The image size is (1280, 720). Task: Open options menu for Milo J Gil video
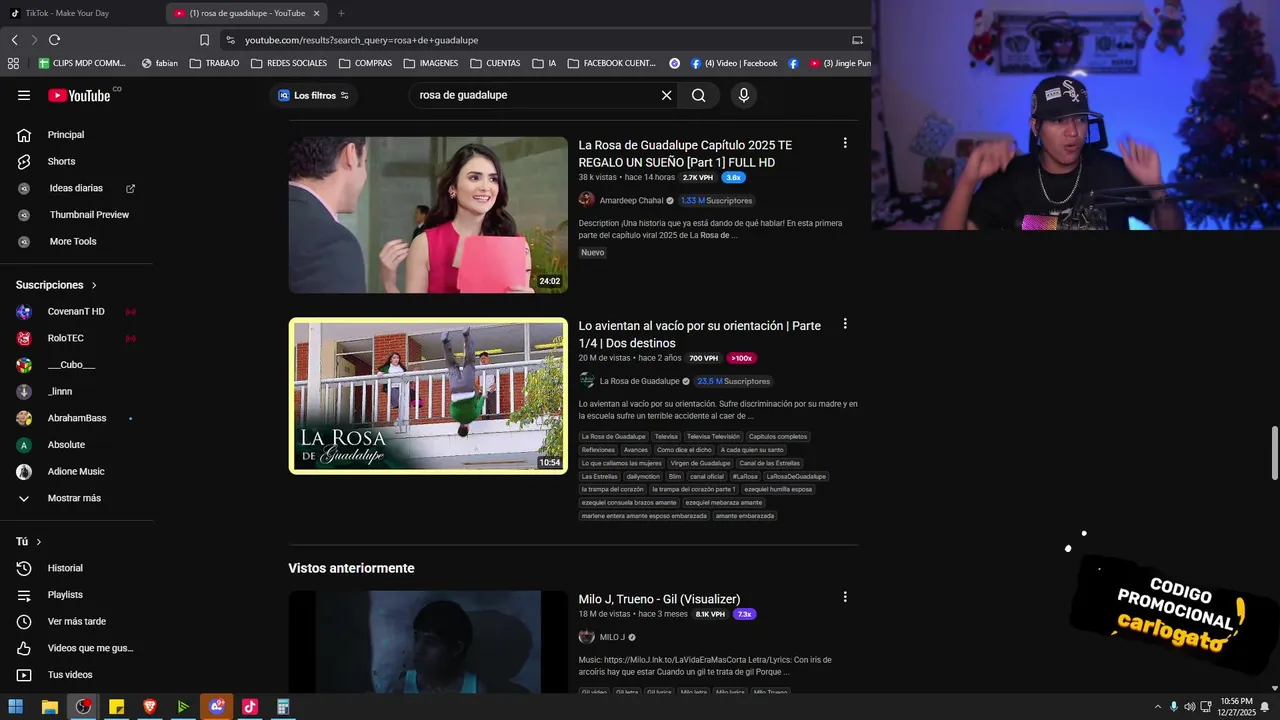point(845,597)
